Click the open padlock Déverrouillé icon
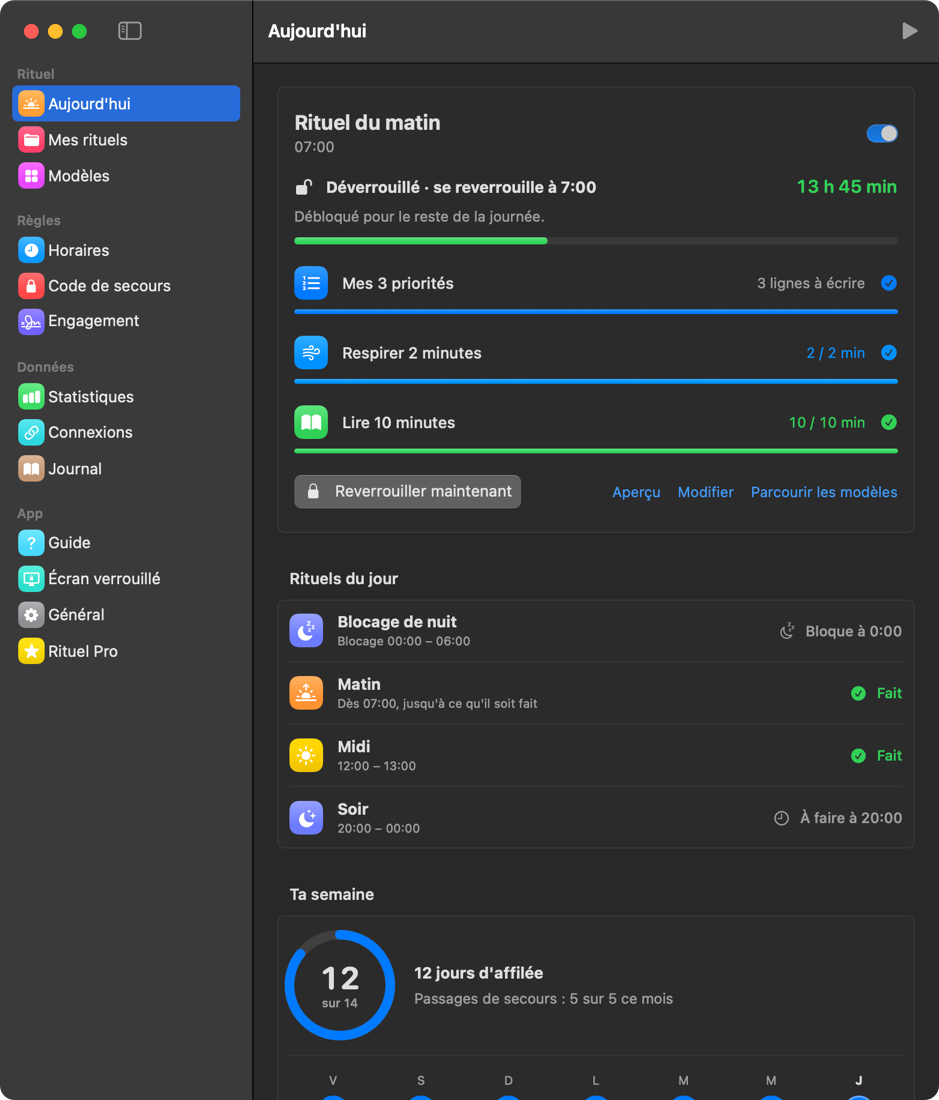Screen dimensions: 939x1100 303,187
